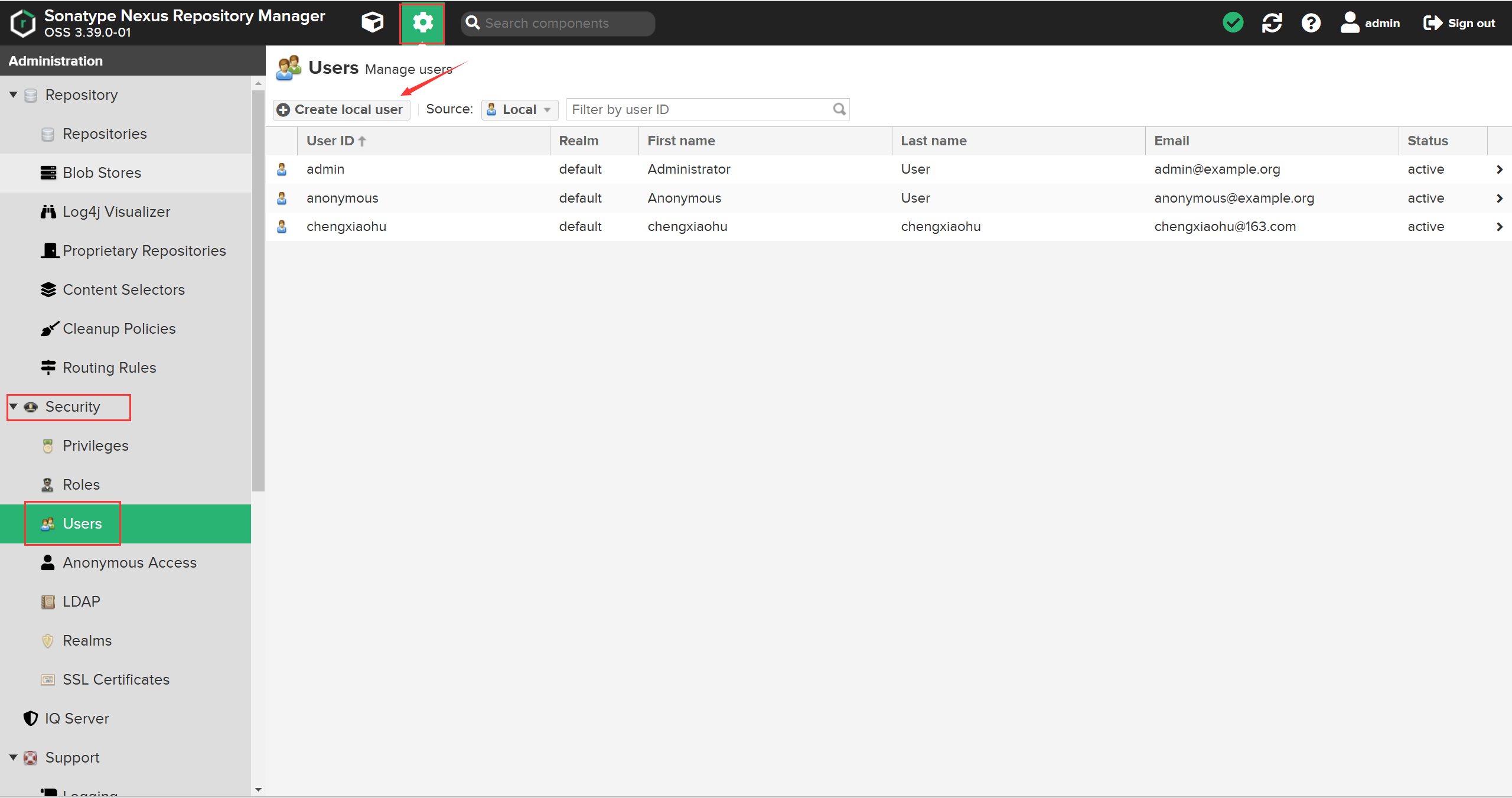Select Roles under Security

tap(81, 484)
